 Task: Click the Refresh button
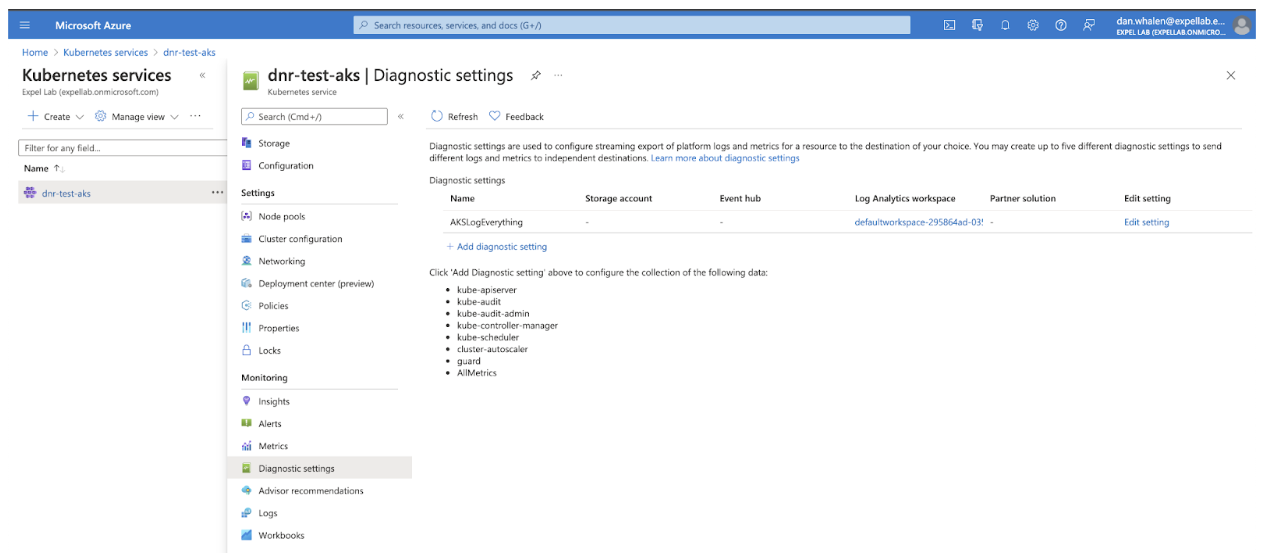454,117
